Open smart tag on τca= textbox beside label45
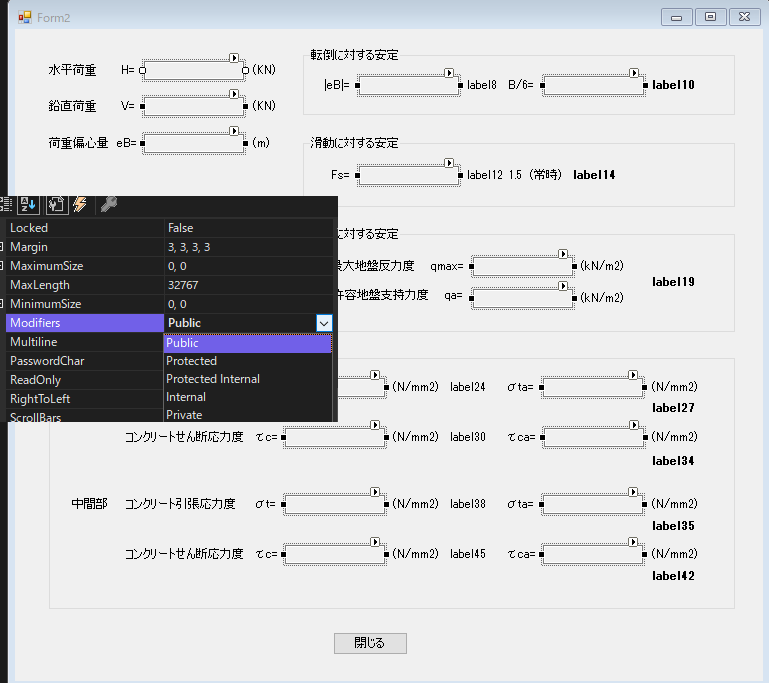The image size is (769, 683). [633, 542]
